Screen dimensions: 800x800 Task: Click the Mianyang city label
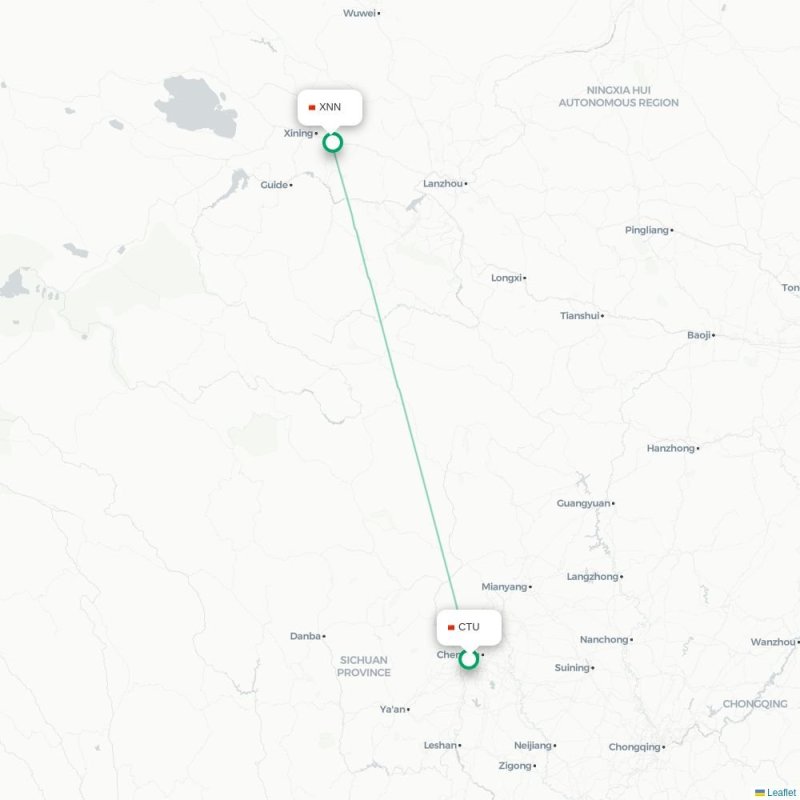point(504,587)
